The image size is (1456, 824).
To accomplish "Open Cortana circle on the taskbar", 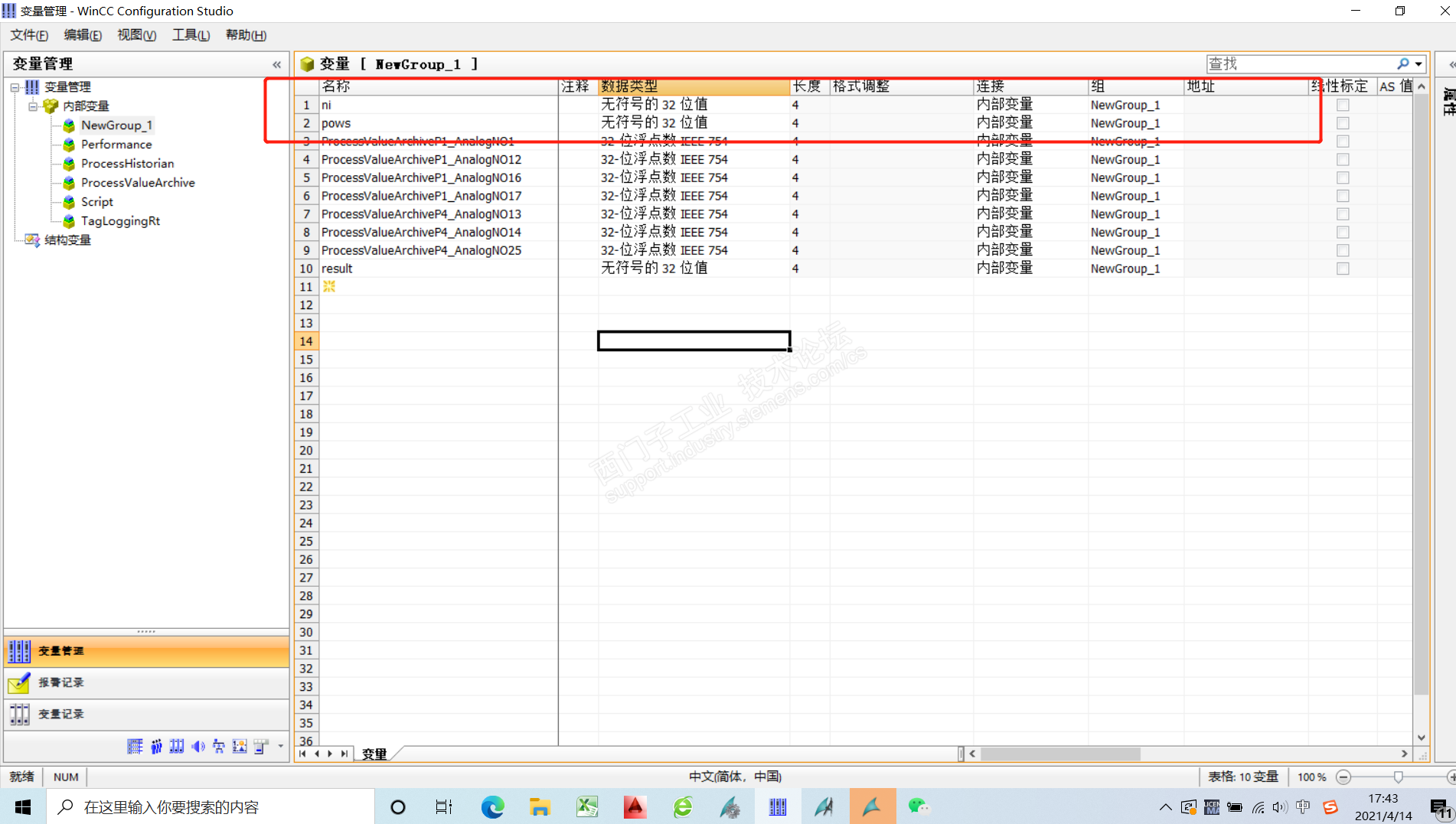I will (398, 807).
